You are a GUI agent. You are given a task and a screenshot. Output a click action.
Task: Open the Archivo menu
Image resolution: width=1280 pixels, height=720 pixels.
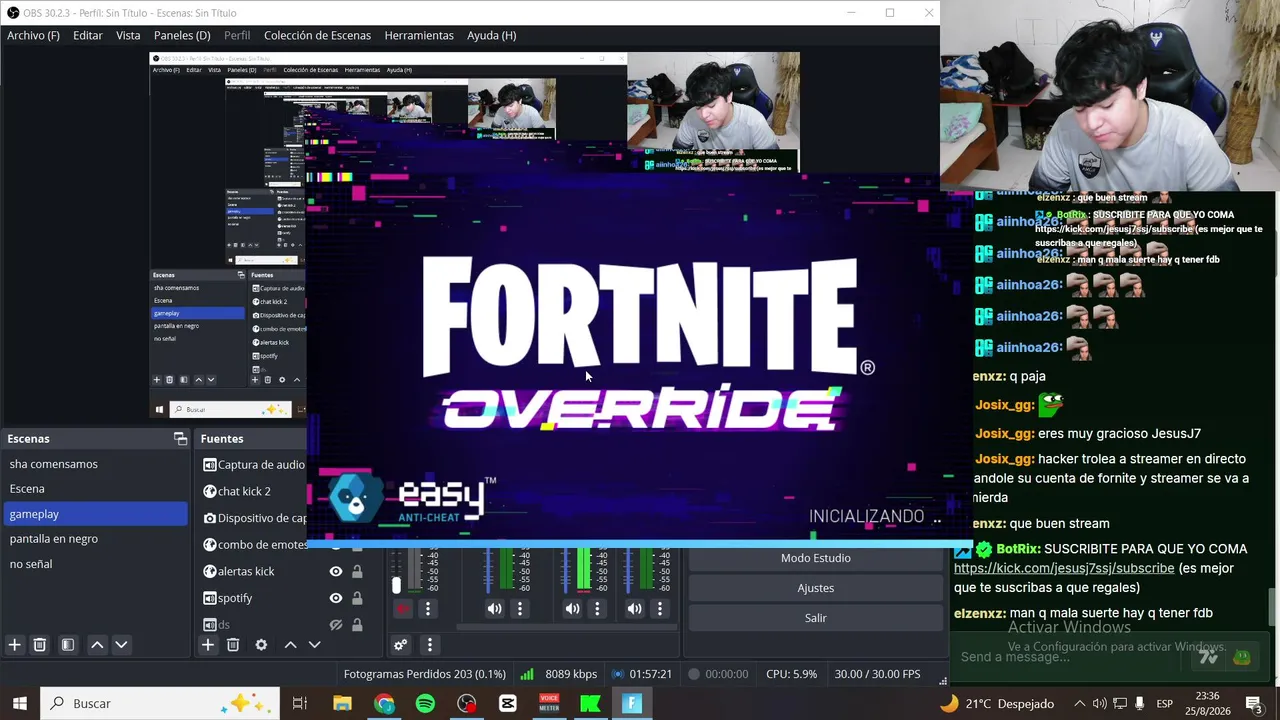coord(33,35)
